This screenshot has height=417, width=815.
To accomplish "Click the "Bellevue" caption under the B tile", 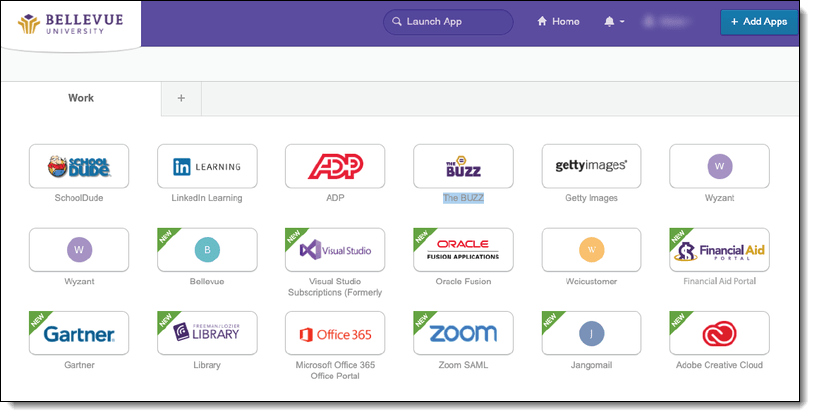I will click(207, 281).
